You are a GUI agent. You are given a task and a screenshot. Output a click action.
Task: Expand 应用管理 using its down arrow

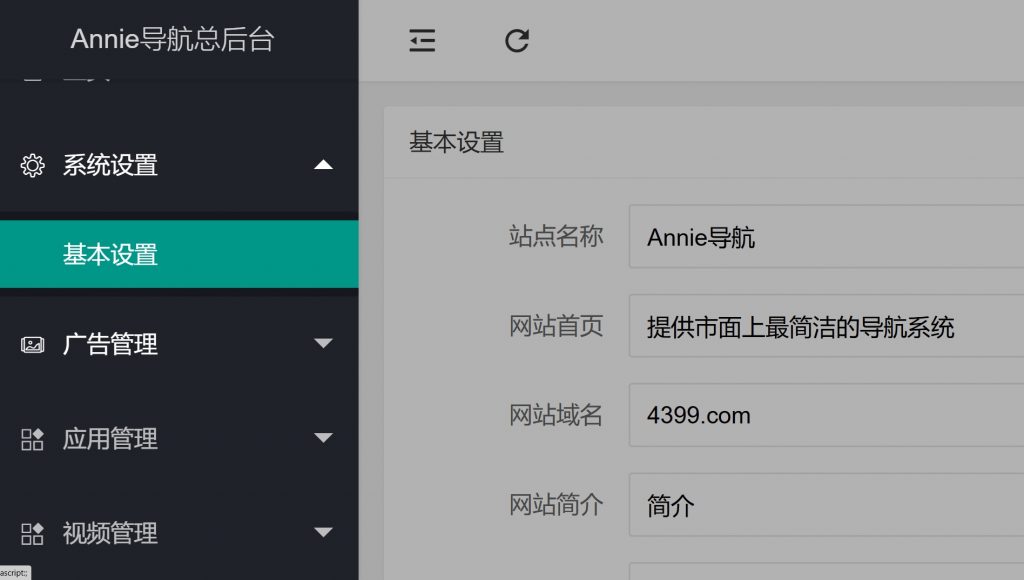(323, 438)
